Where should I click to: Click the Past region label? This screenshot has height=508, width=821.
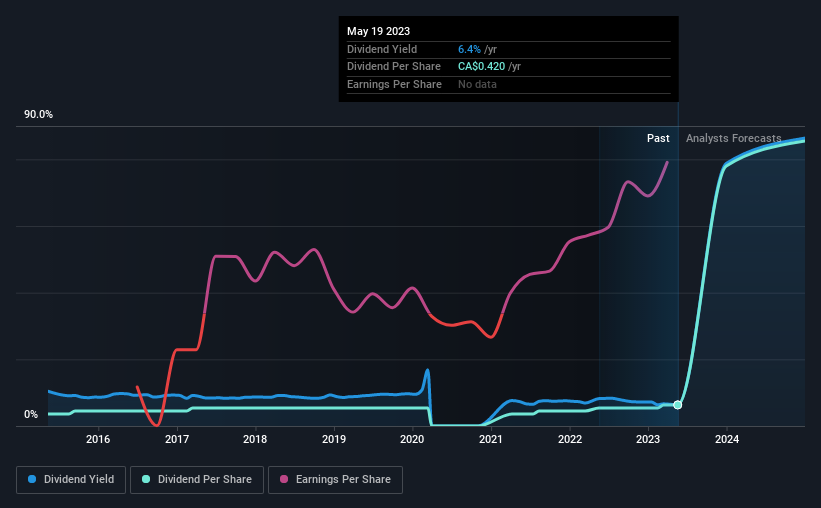point(658,138)
